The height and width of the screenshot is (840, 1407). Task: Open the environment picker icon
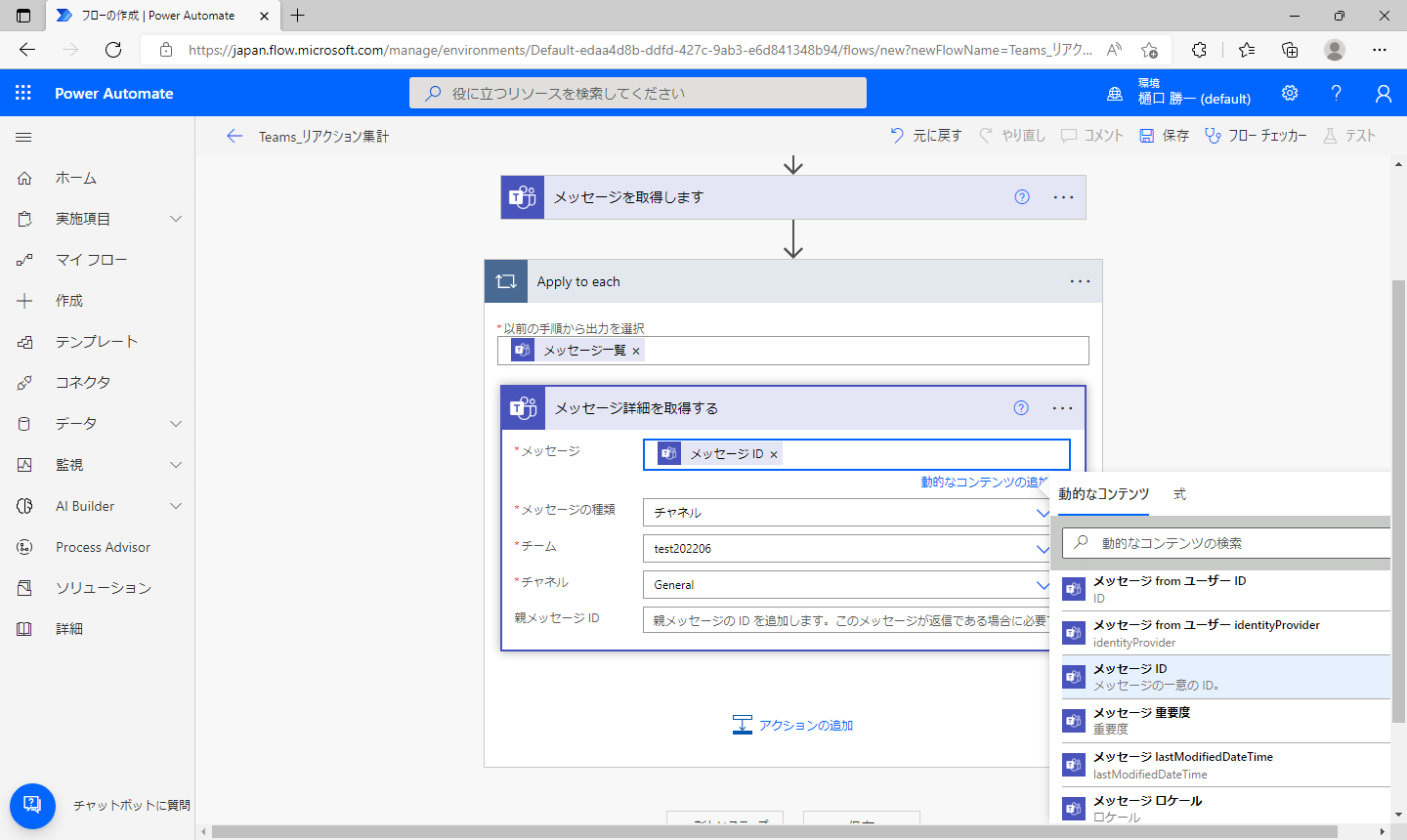[1115, 94]
